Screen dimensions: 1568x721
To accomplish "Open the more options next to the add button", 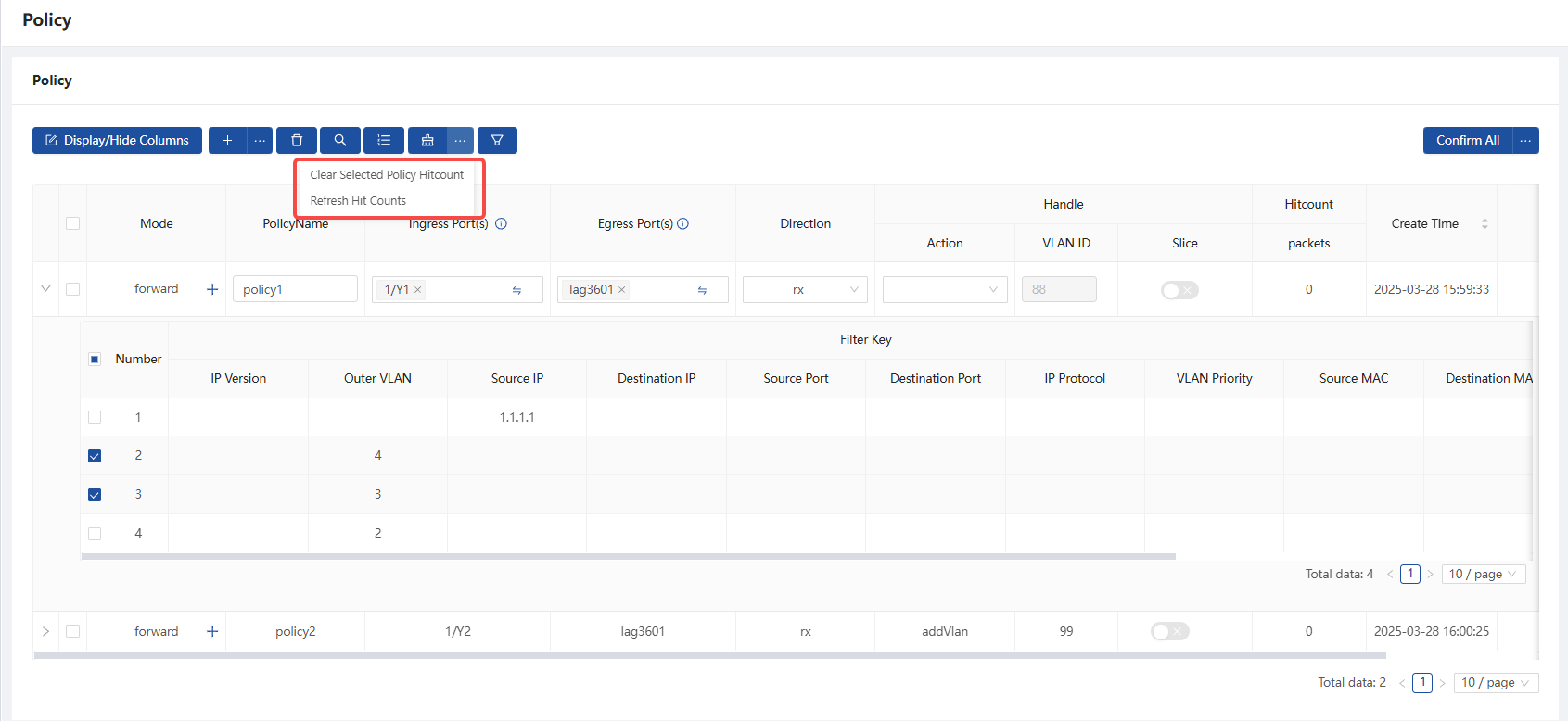I will pyautogui.click(x=260, y=140).
